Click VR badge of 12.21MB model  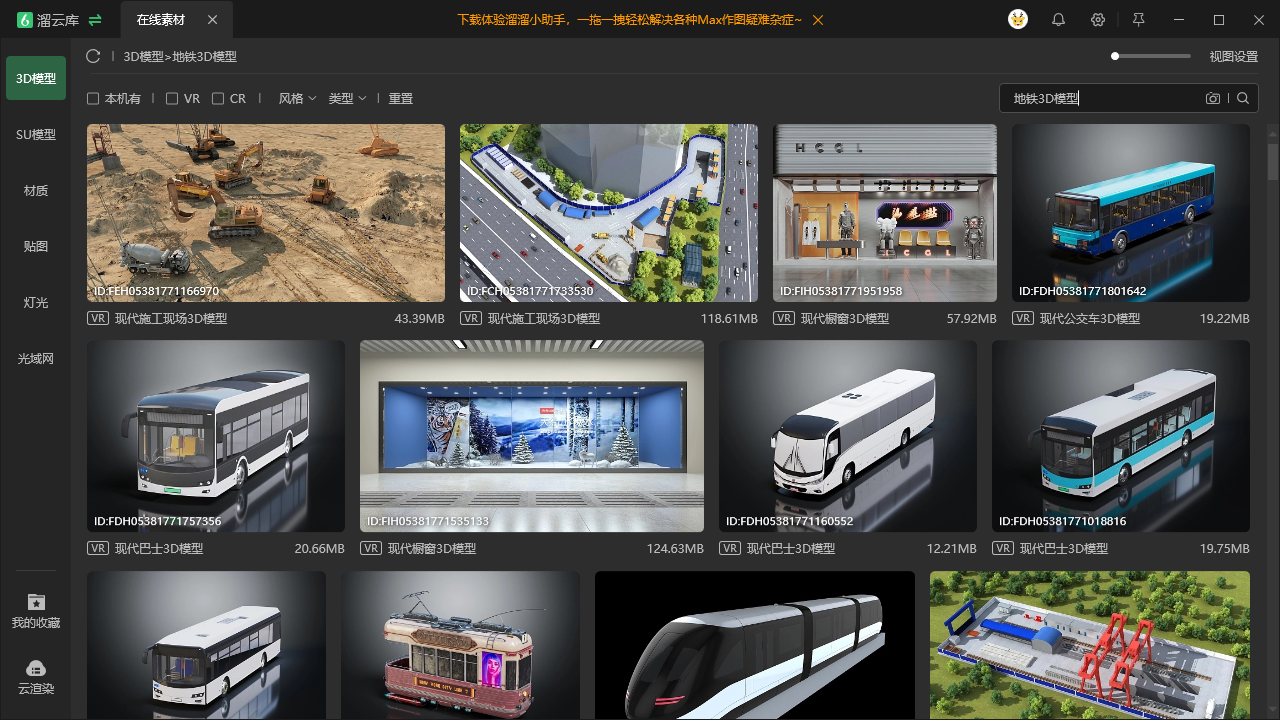click(x=730, y=548)
